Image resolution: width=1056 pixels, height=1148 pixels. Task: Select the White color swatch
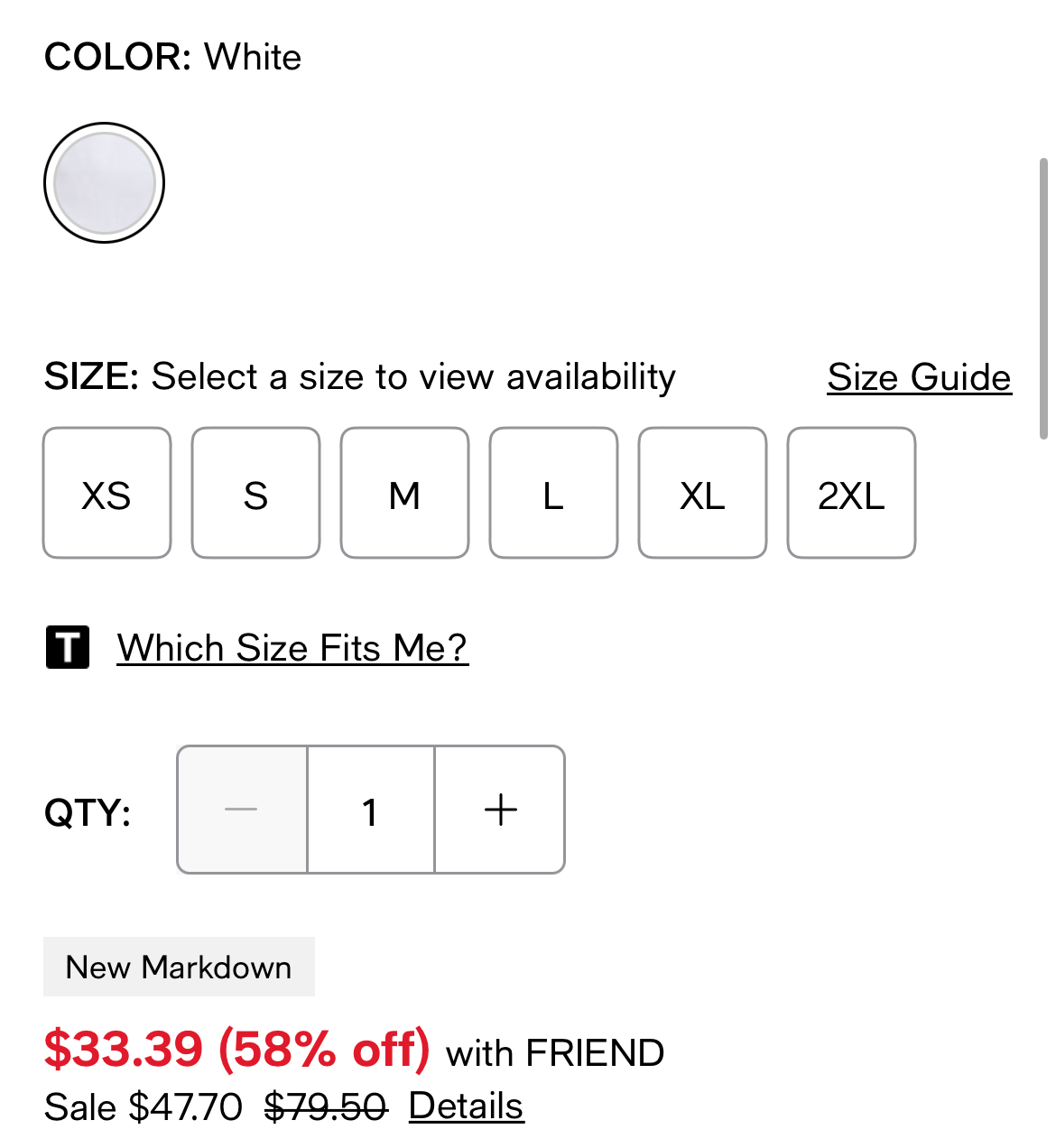pos(104,182)
